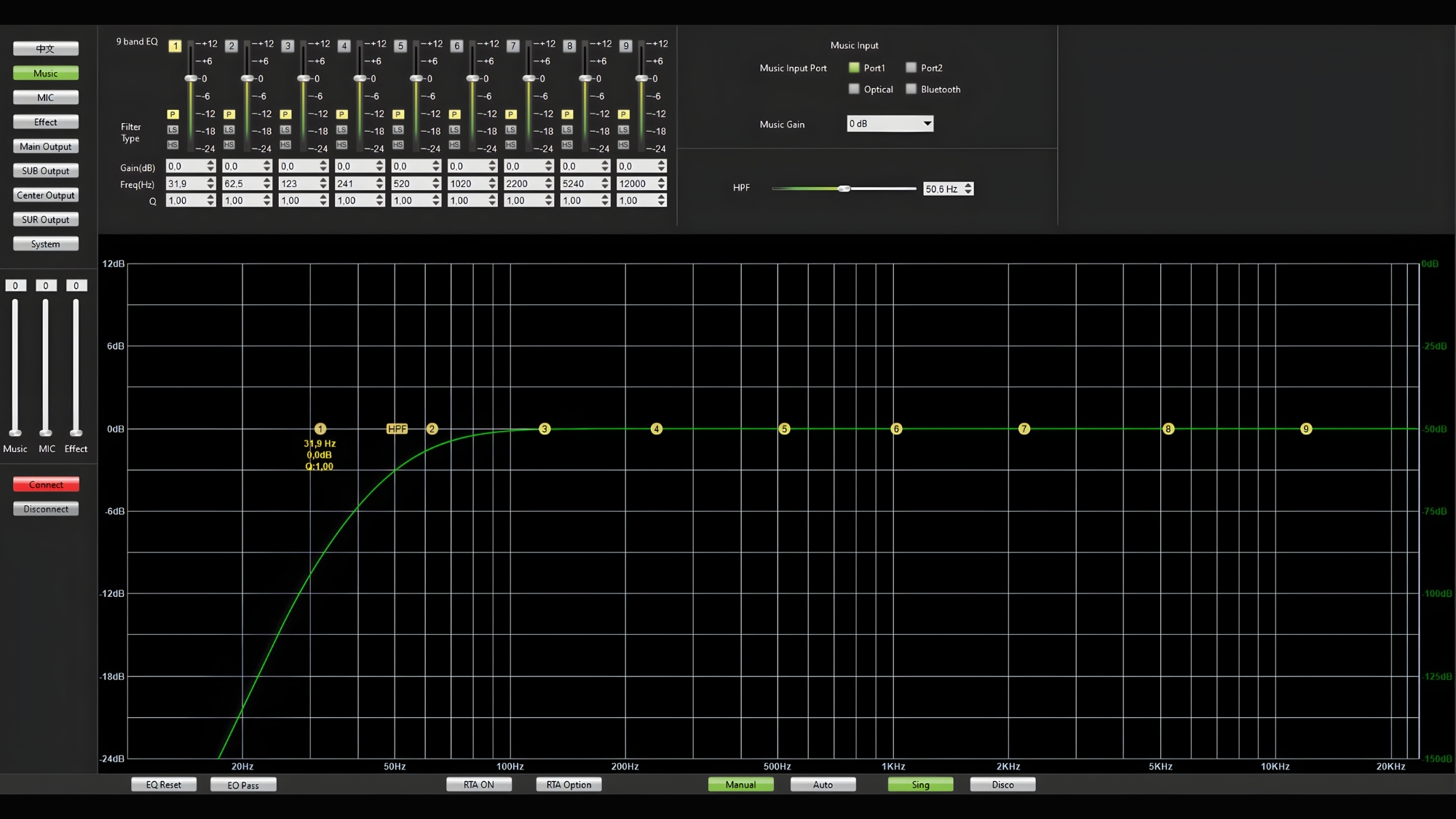Viewport: 1456px width, 819px height.
Task: Increase band 1 gain with up arrow
Action: [211, 163]
